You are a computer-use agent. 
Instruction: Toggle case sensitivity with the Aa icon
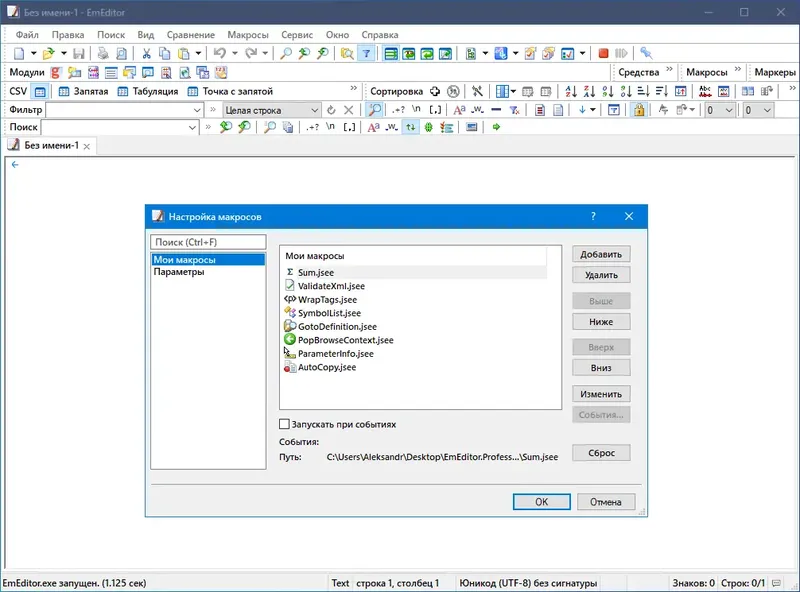coord(372,127)
